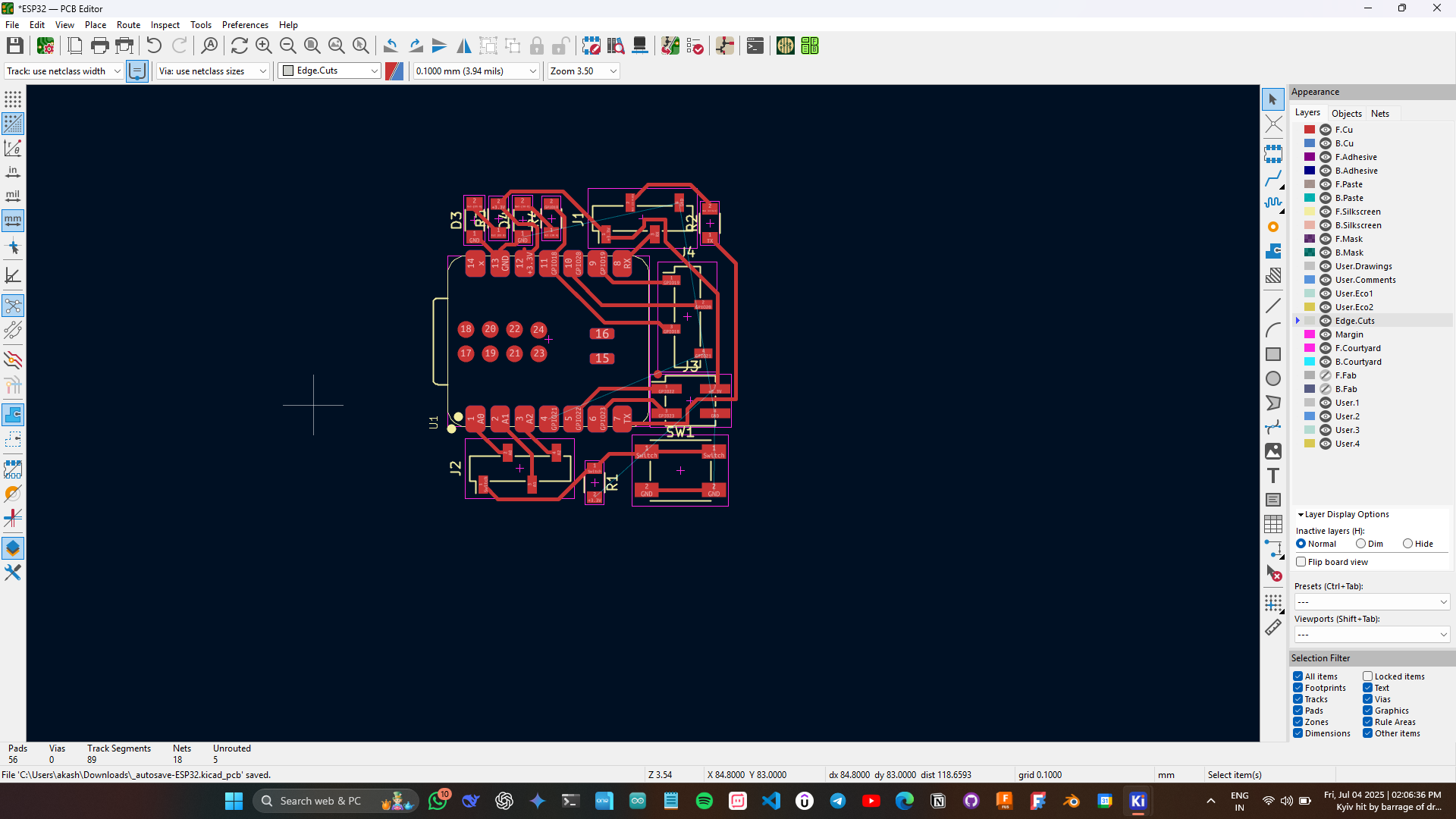Switch to the Nets tab
This screenshot has width=1456, height=819.
point(1379,113)
